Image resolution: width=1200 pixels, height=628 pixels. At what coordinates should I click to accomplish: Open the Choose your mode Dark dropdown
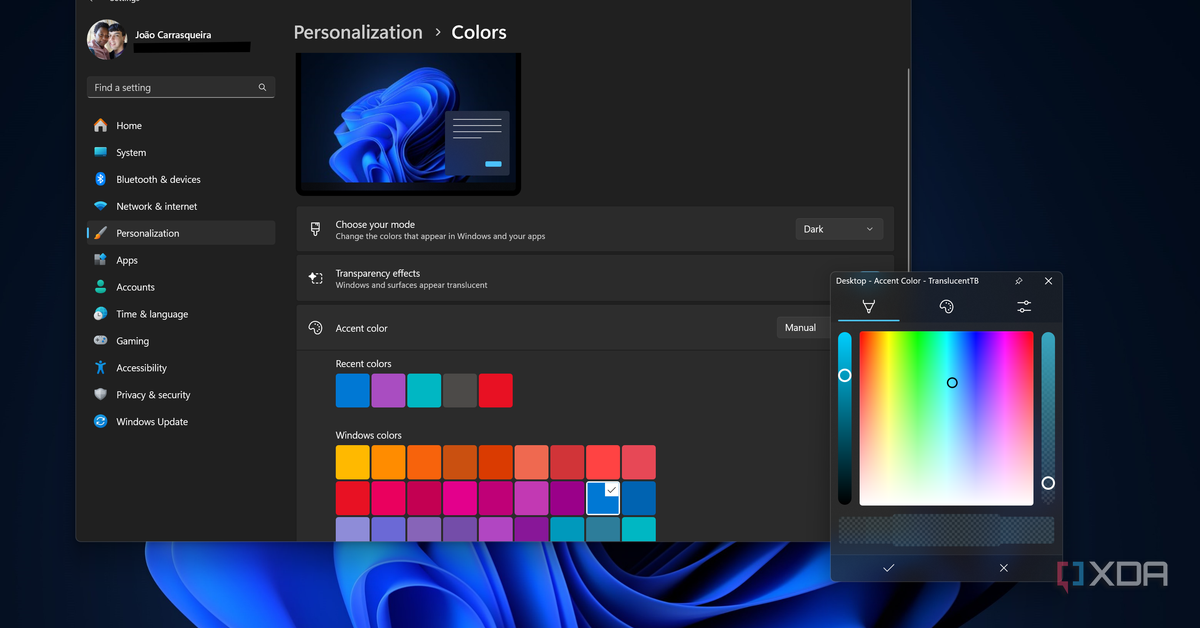[x=839, y=229]
